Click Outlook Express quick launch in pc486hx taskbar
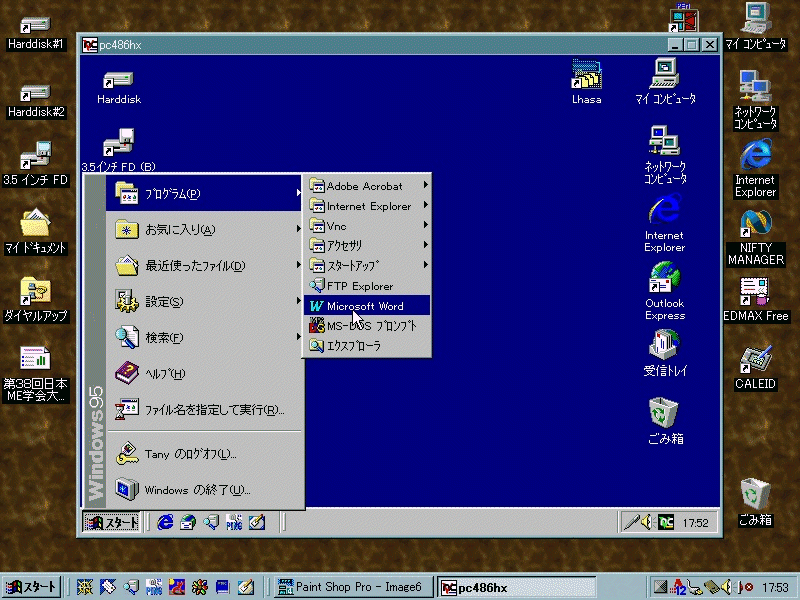Viewport: 800px width, 600px height. (x=188, y=522)
